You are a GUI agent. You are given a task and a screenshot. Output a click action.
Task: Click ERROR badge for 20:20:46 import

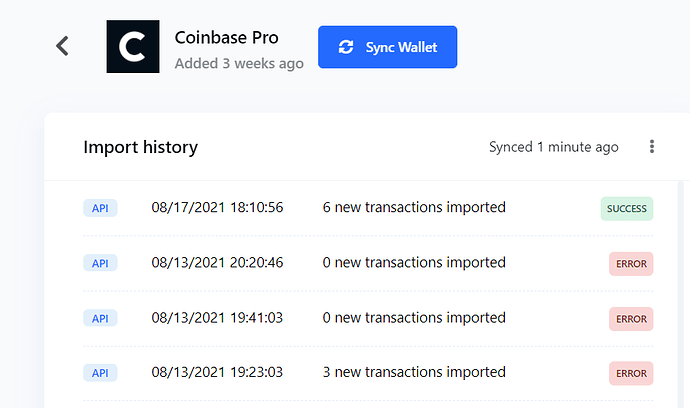(x=631, y=264)
